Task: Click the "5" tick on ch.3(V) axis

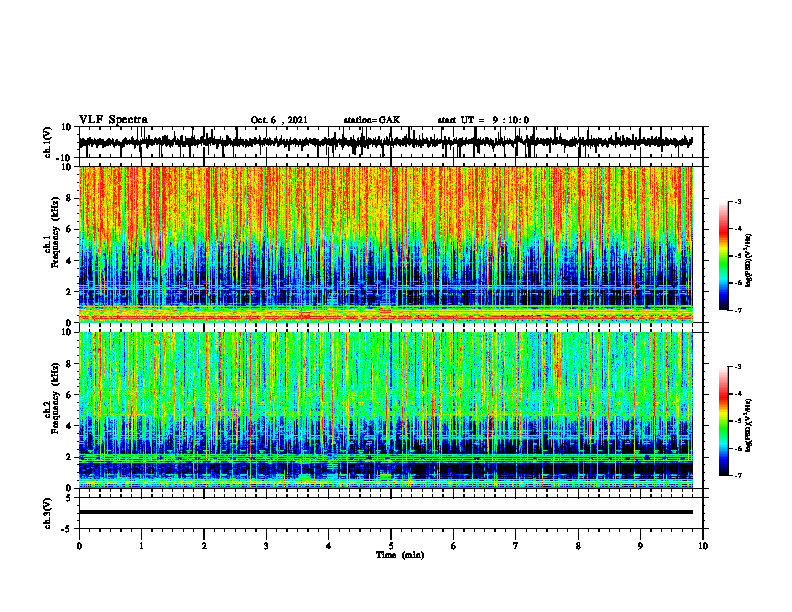Action: coord(69,498)
